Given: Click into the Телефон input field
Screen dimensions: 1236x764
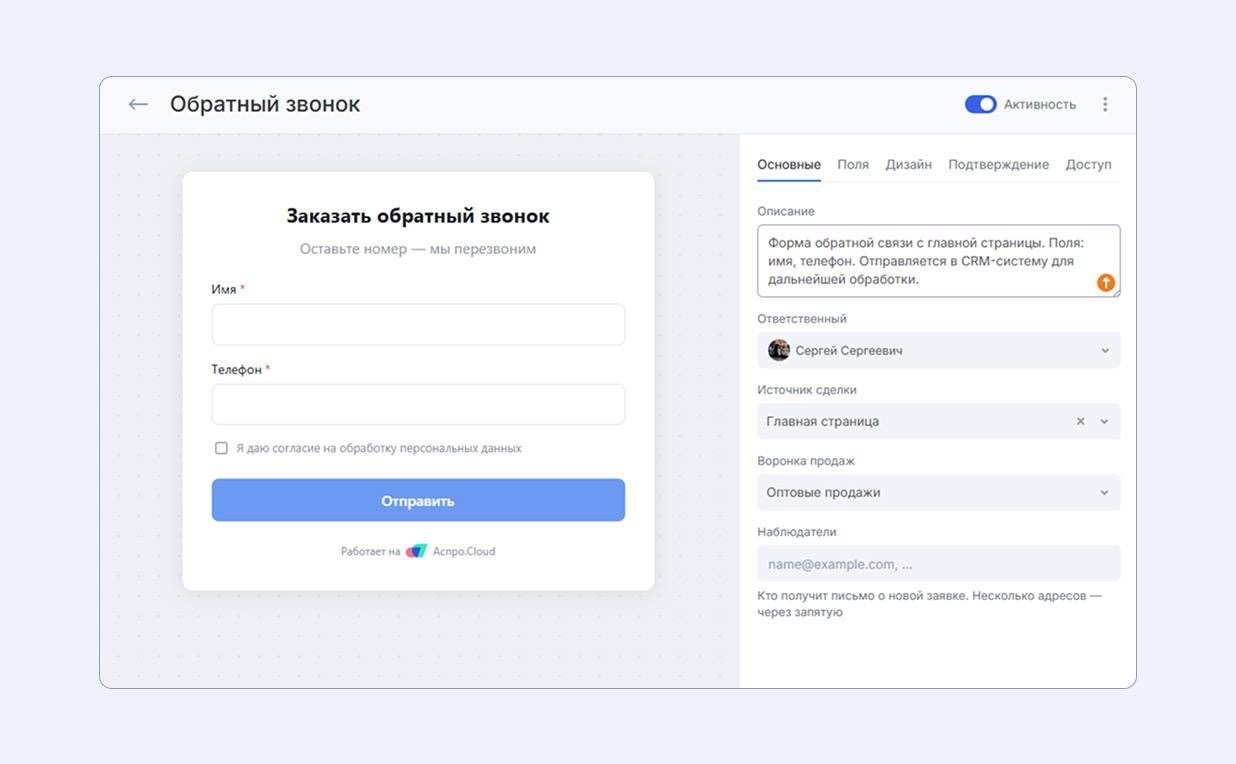Looking at the screenshot, I should pos(418,405).
